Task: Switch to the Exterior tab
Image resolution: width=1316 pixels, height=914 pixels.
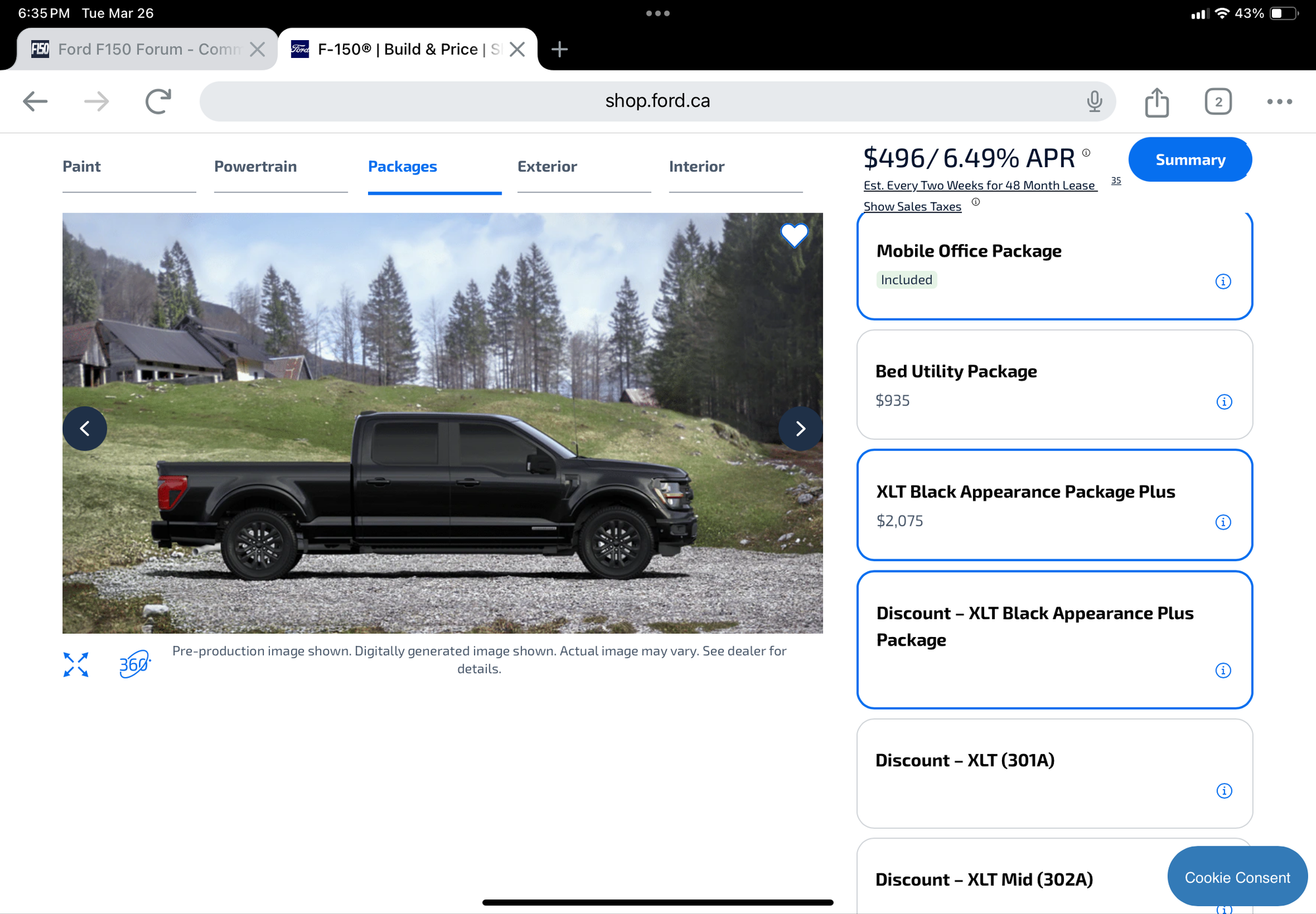Action: 547,166
